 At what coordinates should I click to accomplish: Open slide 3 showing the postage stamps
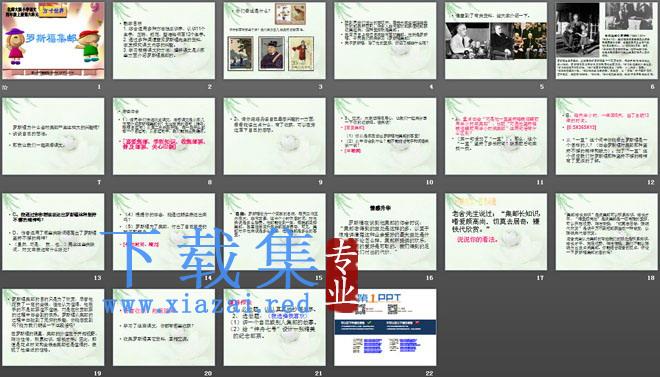(274, 40)
